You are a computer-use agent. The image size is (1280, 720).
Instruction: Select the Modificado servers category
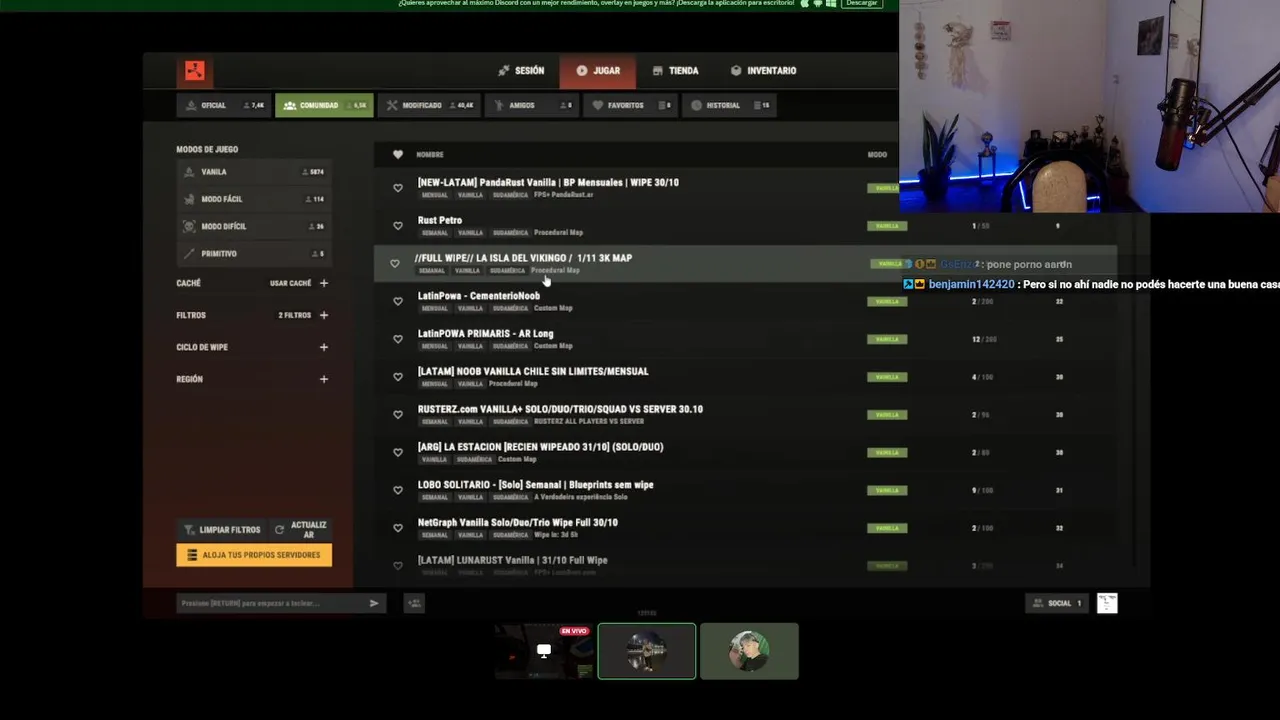click(x=430, y=105)
